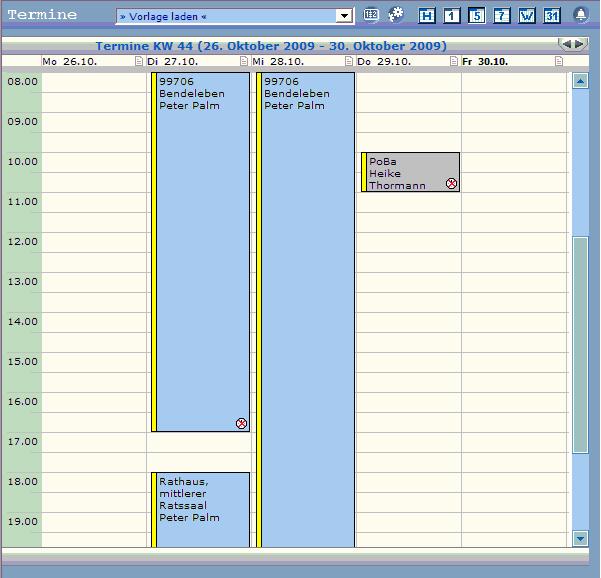Image resolution: width=601 pixels, height=578 pixels.
Task: Open the 31-day month view icon
Action: point(552,15)
